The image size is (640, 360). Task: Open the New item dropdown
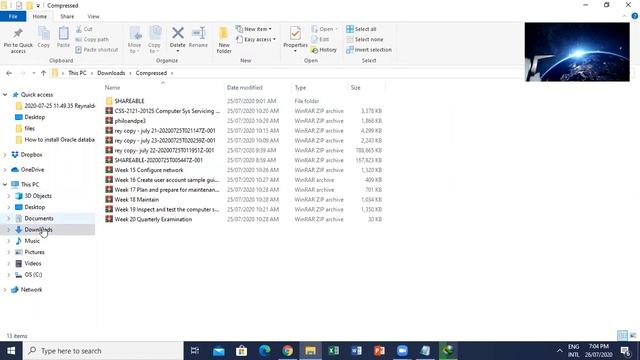point(253,29)
